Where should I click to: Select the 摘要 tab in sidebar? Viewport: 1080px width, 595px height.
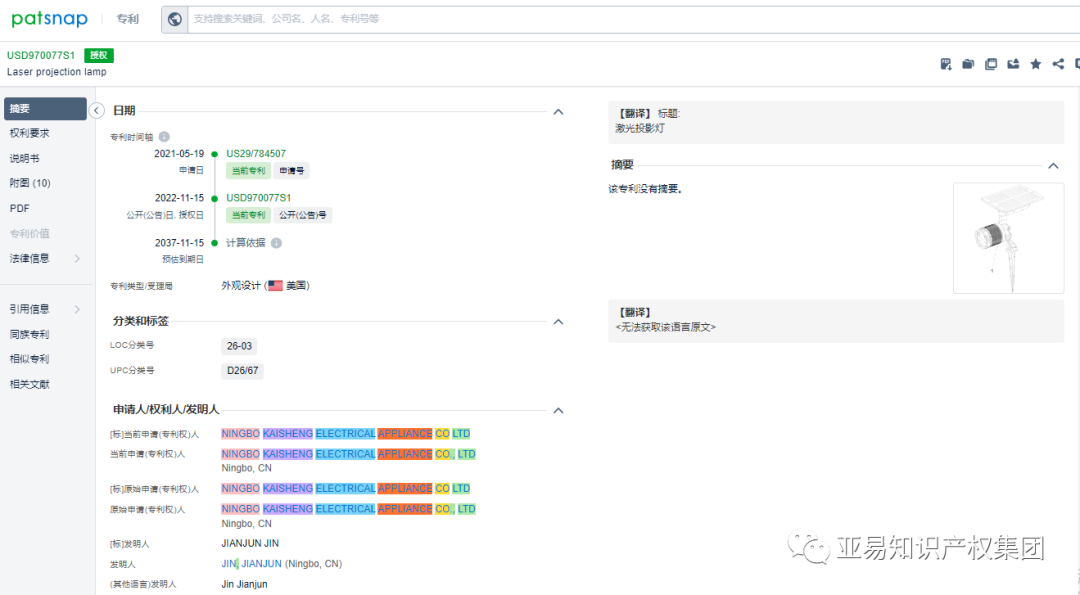tap(45, 109)
